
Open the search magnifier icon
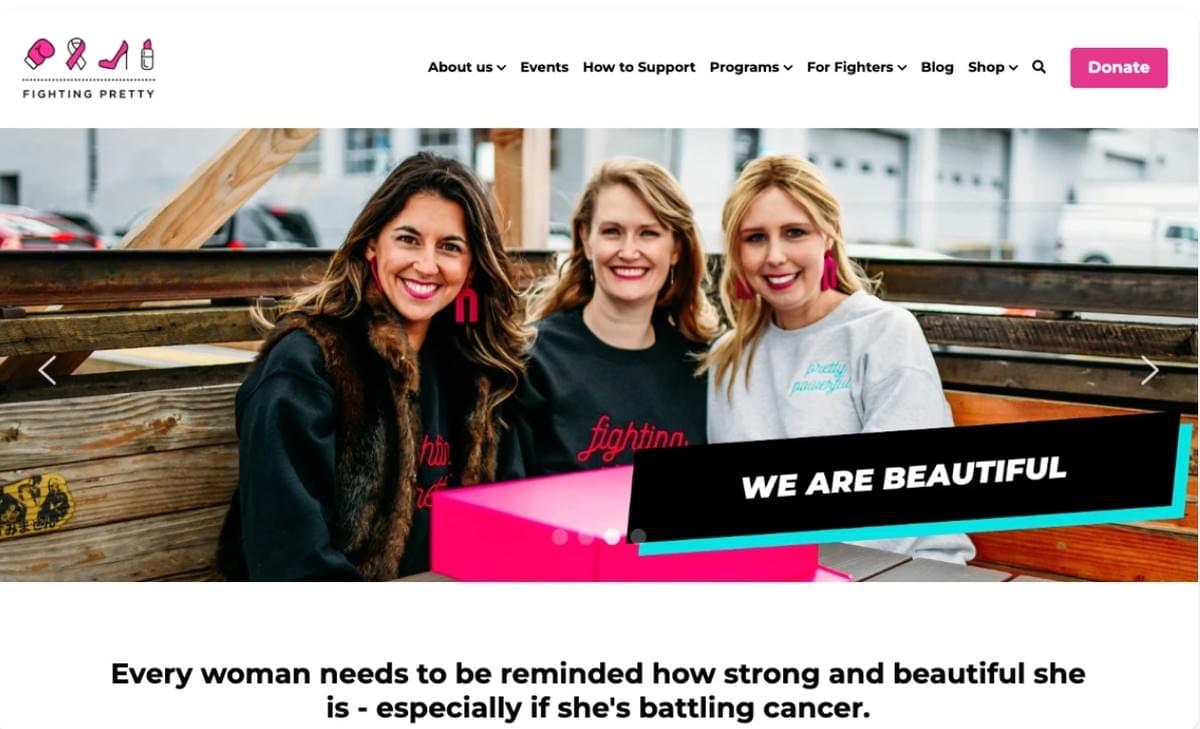tap(1039, 67)
